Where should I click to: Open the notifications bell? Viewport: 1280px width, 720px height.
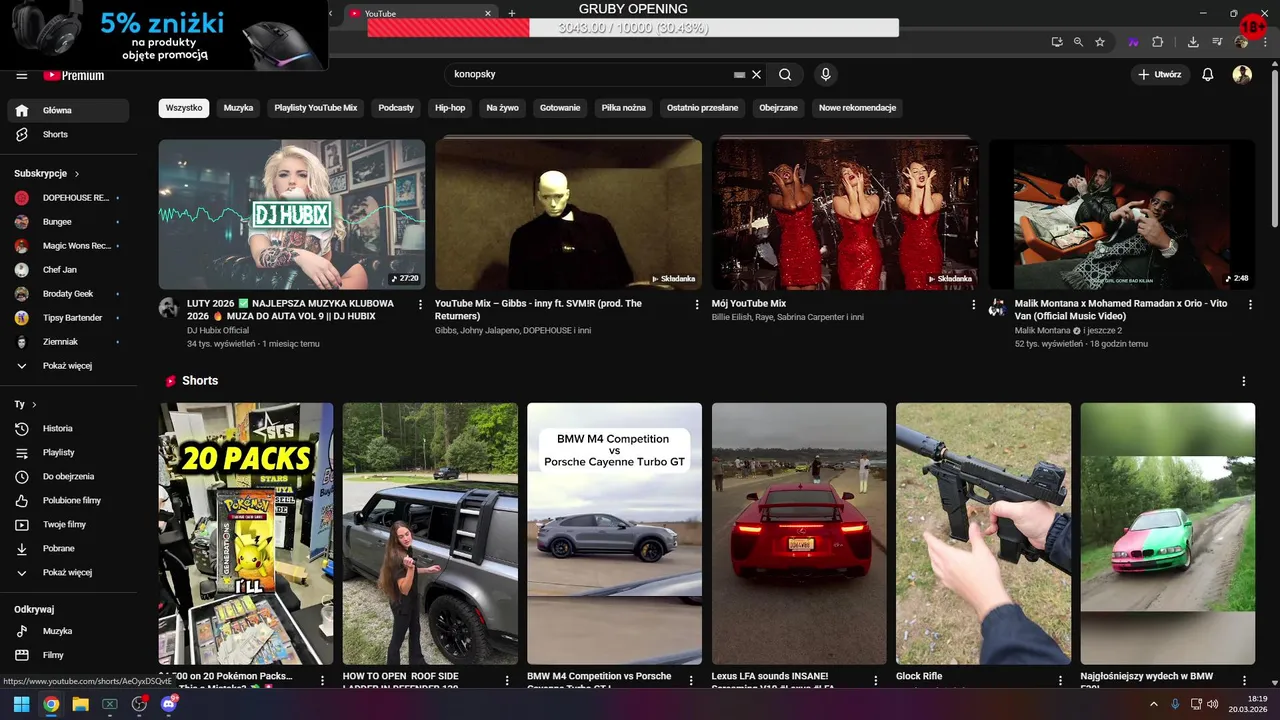[1207, 74]
